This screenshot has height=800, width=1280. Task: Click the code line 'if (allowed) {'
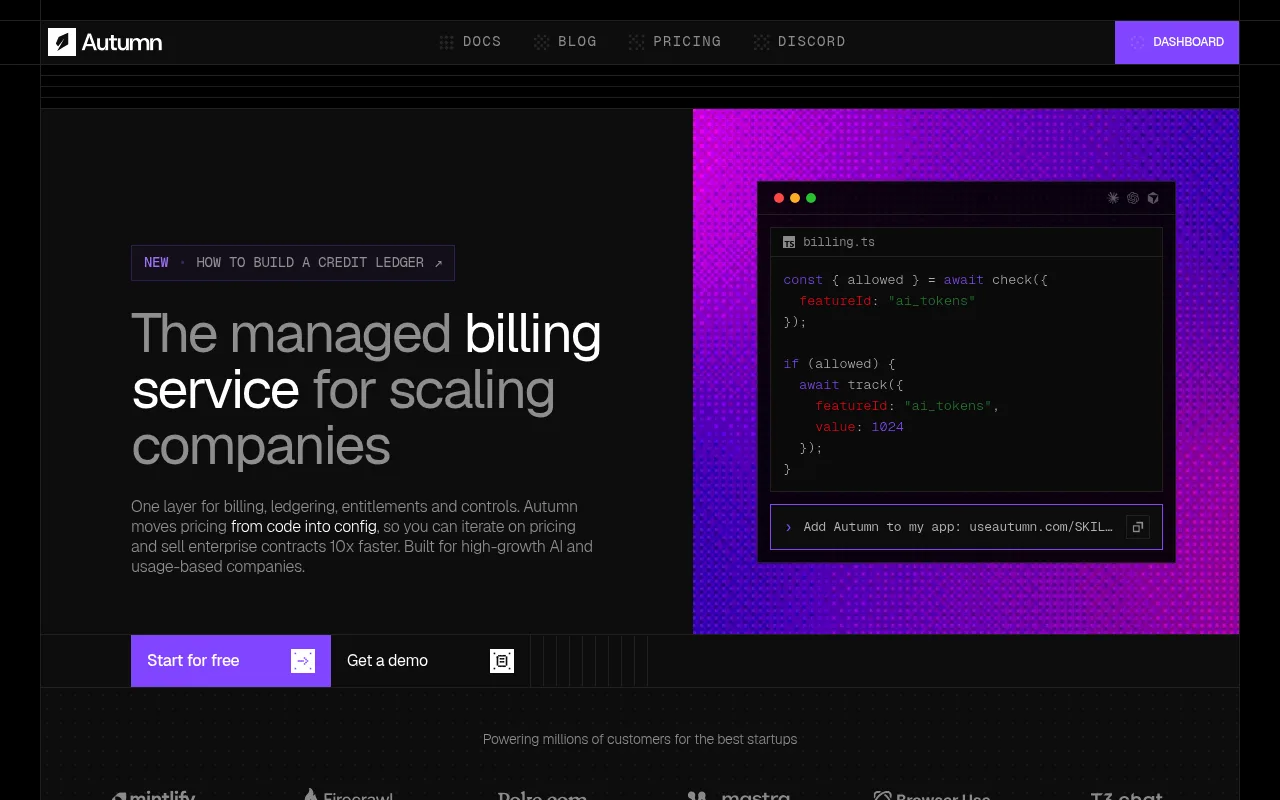[839, 364]
